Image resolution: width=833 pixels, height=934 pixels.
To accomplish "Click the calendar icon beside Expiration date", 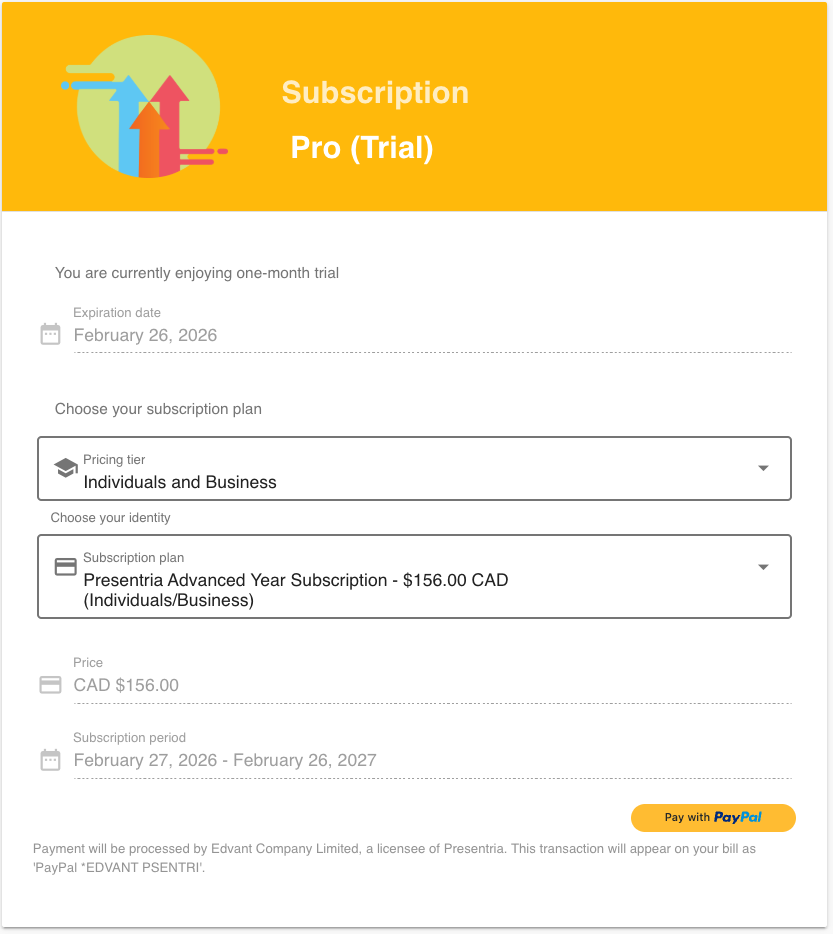I will (50, 334).
